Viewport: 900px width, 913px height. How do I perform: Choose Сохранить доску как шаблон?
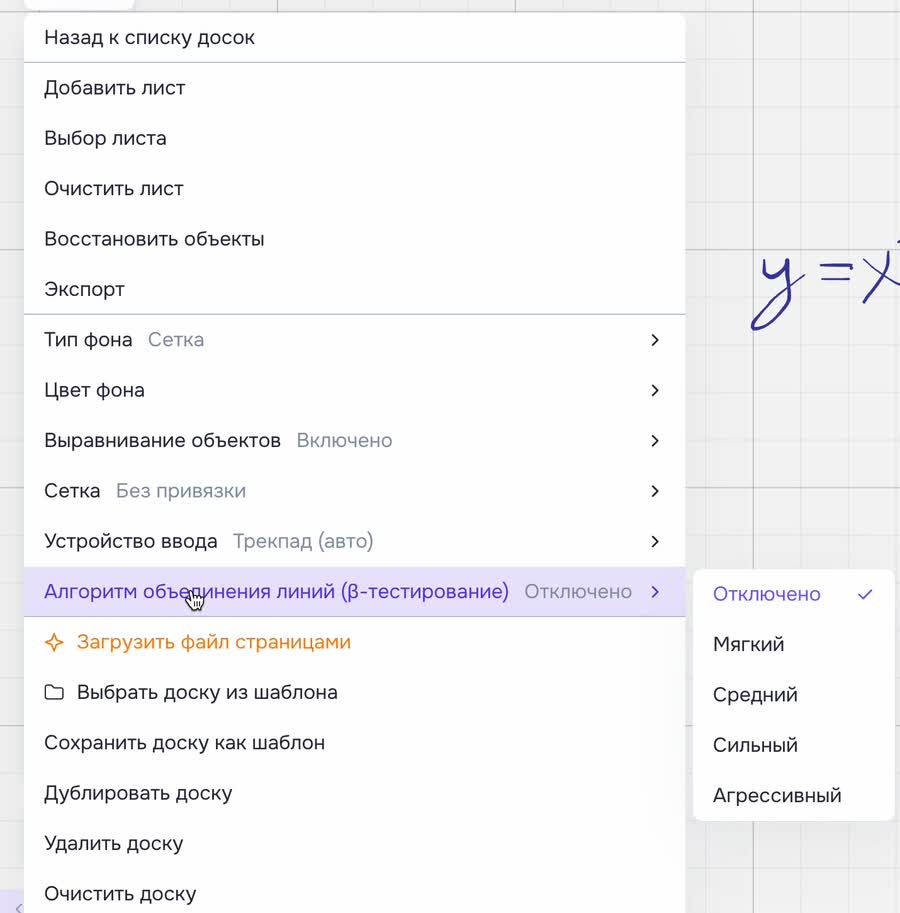355,742
